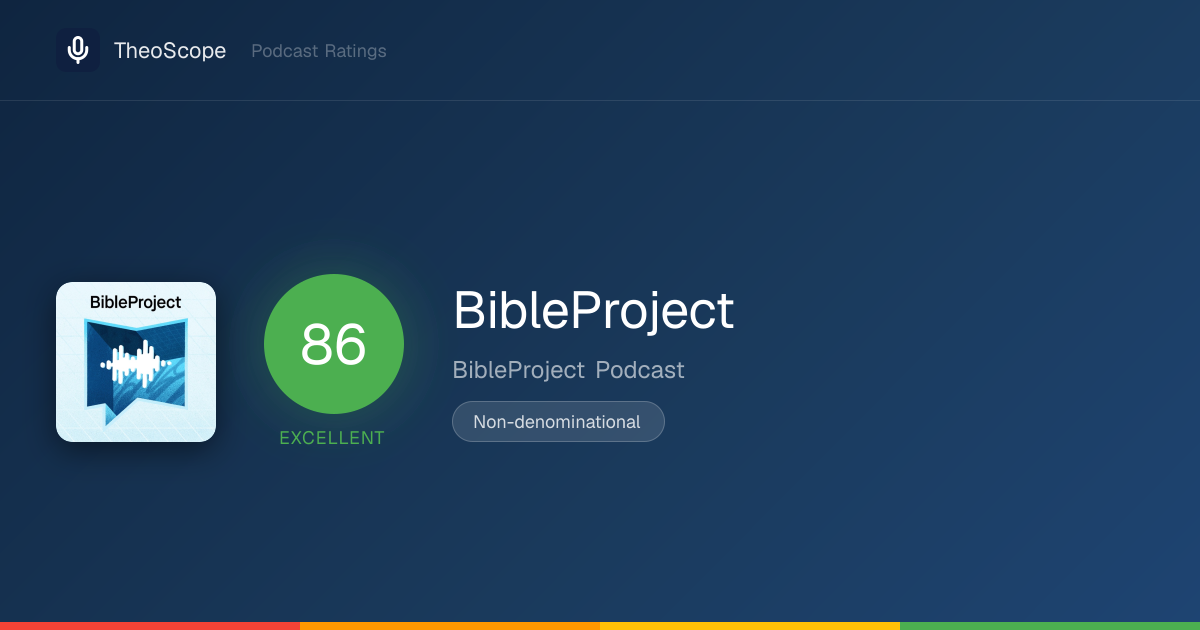Screen dimensions: 1200x630
Task: Select the EXCELLENT rating label
Action: (332, 438)
